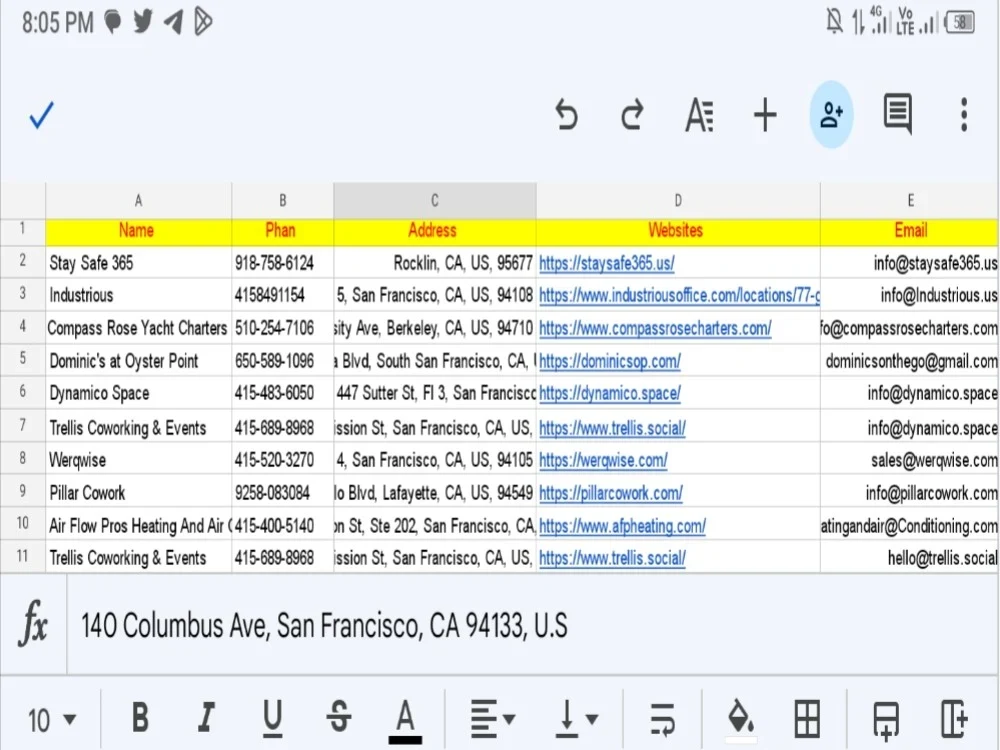Open the text format options icon
The height and width of the screenshot is (750, 1000).
coord(700,115)
